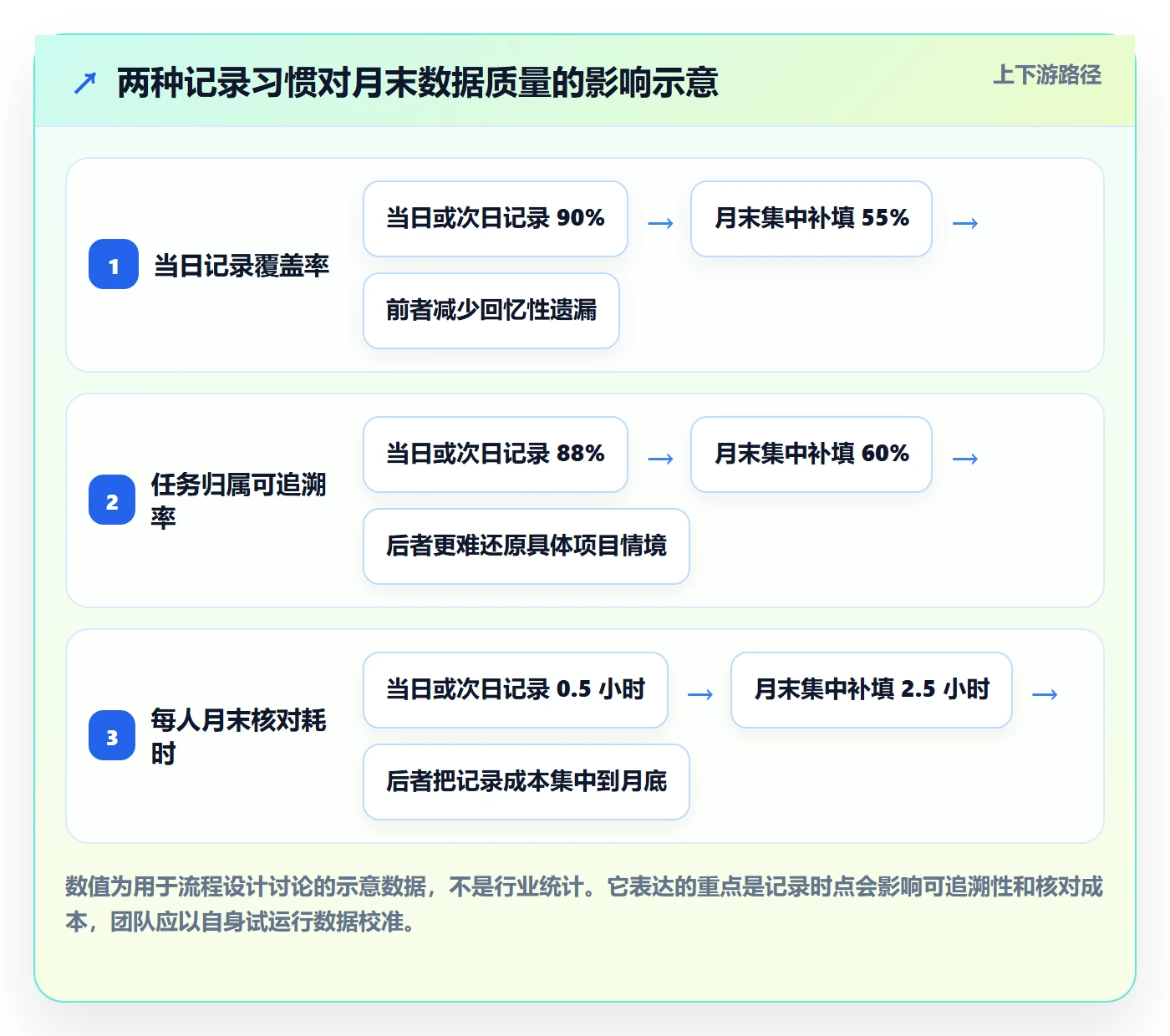Click the 每人月末核对耗时 row label
This screenshot has width=1170, height=1036.
click(x=238, y=736)
